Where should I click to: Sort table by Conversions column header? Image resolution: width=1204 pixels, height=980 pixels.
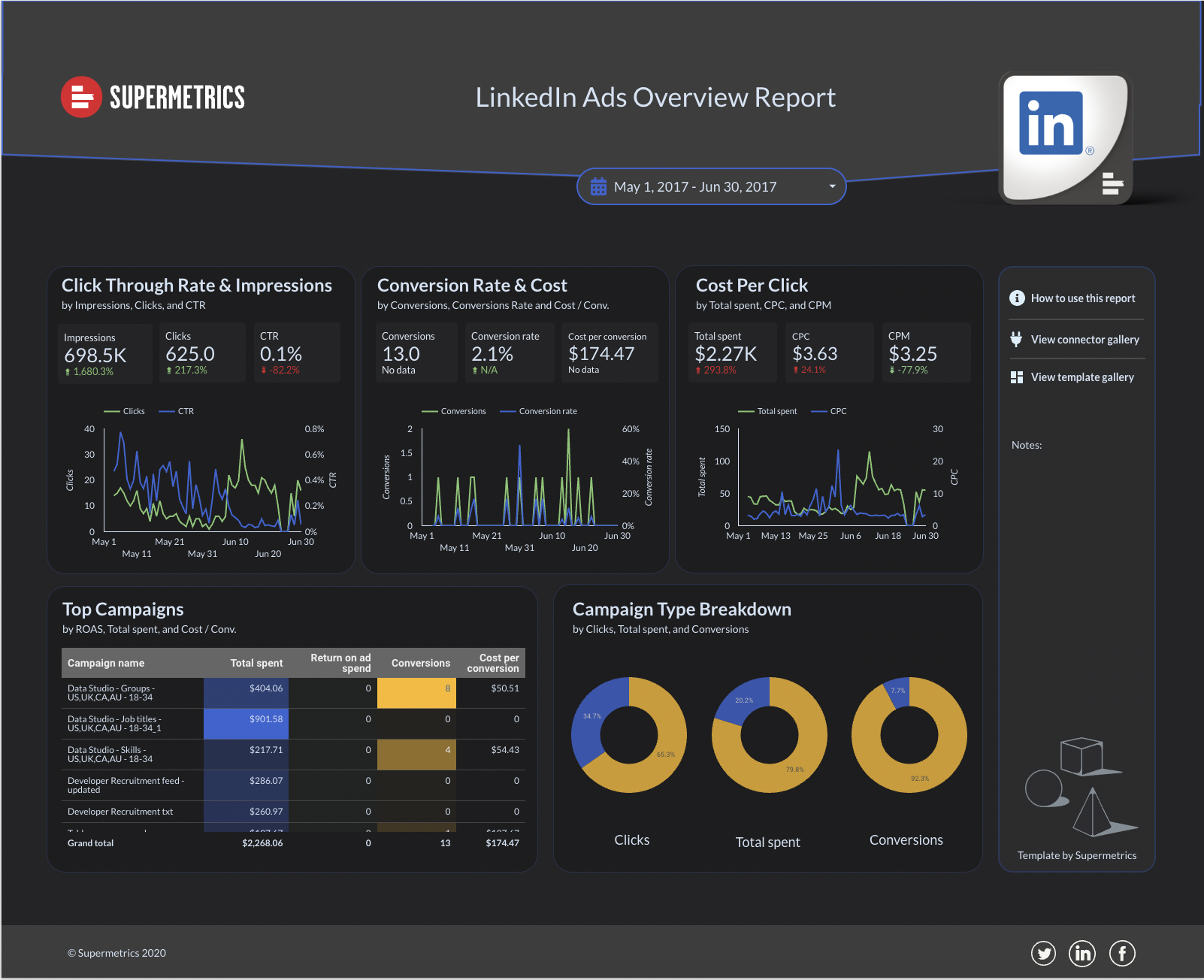pos(421,663)
